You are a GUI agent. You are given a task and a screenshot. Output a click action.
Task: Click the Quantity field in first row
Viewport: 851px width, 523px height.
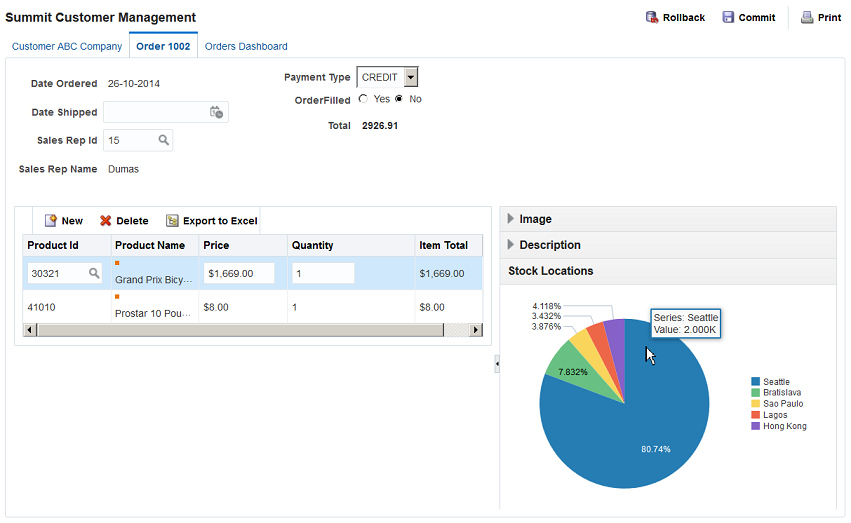pyautogui.click(x=323, y=273)
